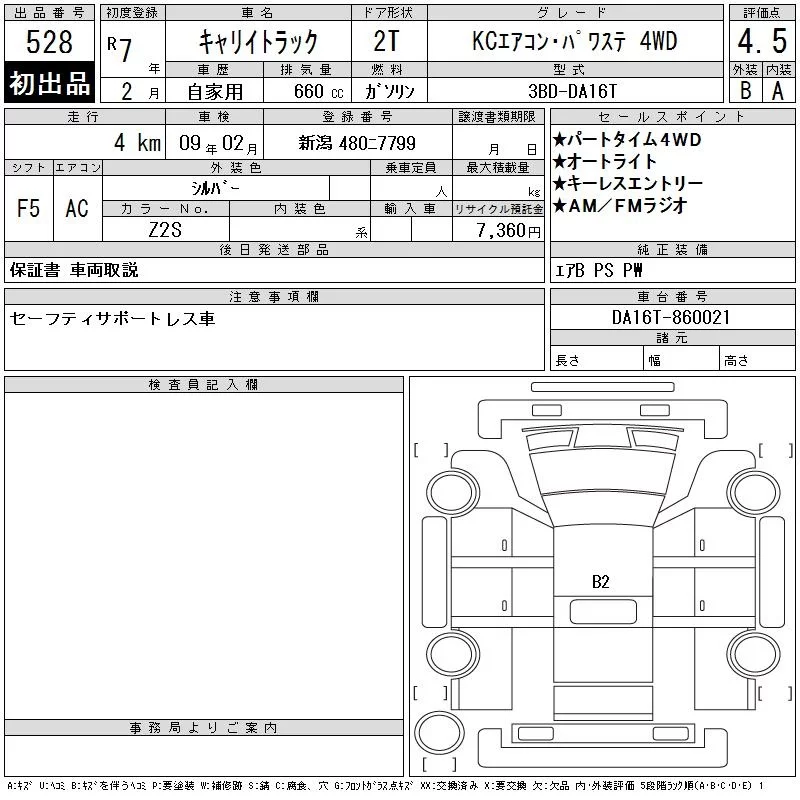Select the 初出品 black label
This screenshot has height=800, width=800.
[x=49, y=83]
